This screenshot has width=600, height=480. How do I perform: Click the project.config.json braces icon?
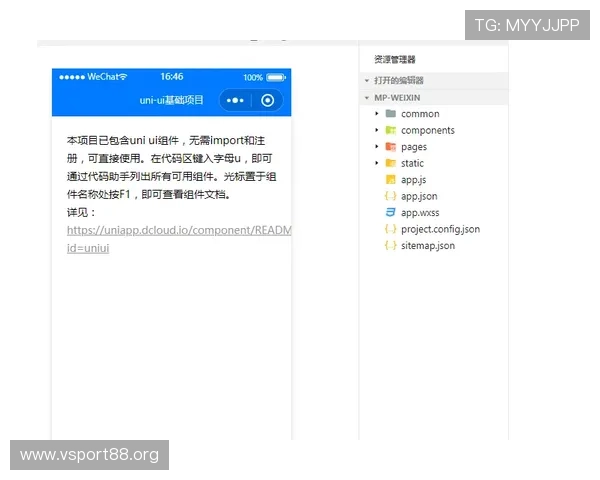click(x=391, y=229)
